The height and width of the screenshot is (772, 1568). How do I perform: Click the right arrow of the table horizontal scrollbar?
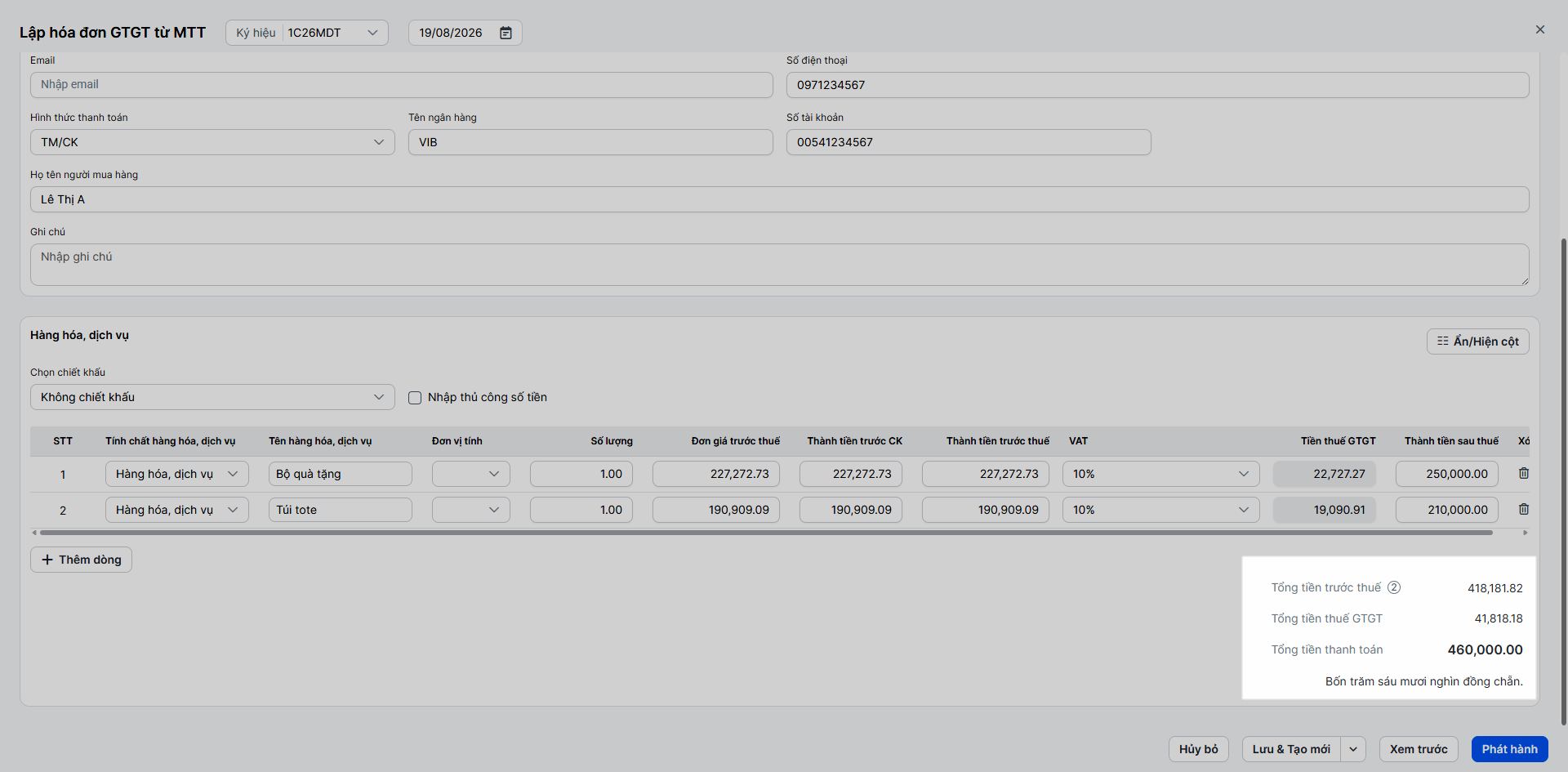1525,533
